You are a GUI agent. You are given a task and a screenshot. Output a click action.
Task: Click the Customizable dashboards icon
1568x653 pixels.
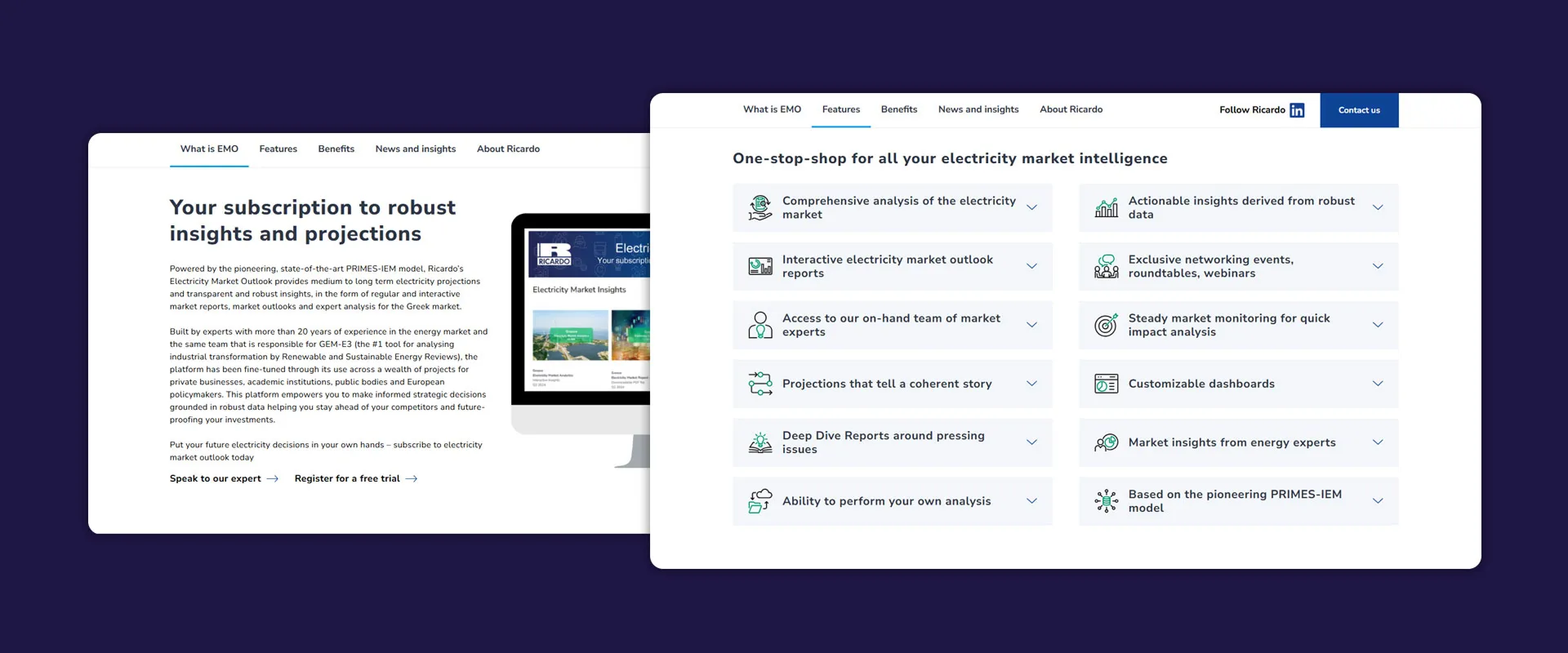point(1106,384)
